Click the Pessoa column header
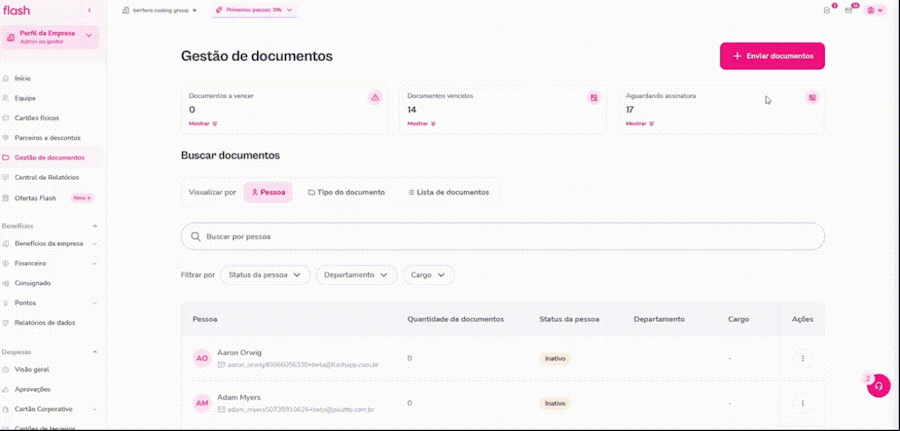This screenshot has width=900, height=431. tap(205, 319)
